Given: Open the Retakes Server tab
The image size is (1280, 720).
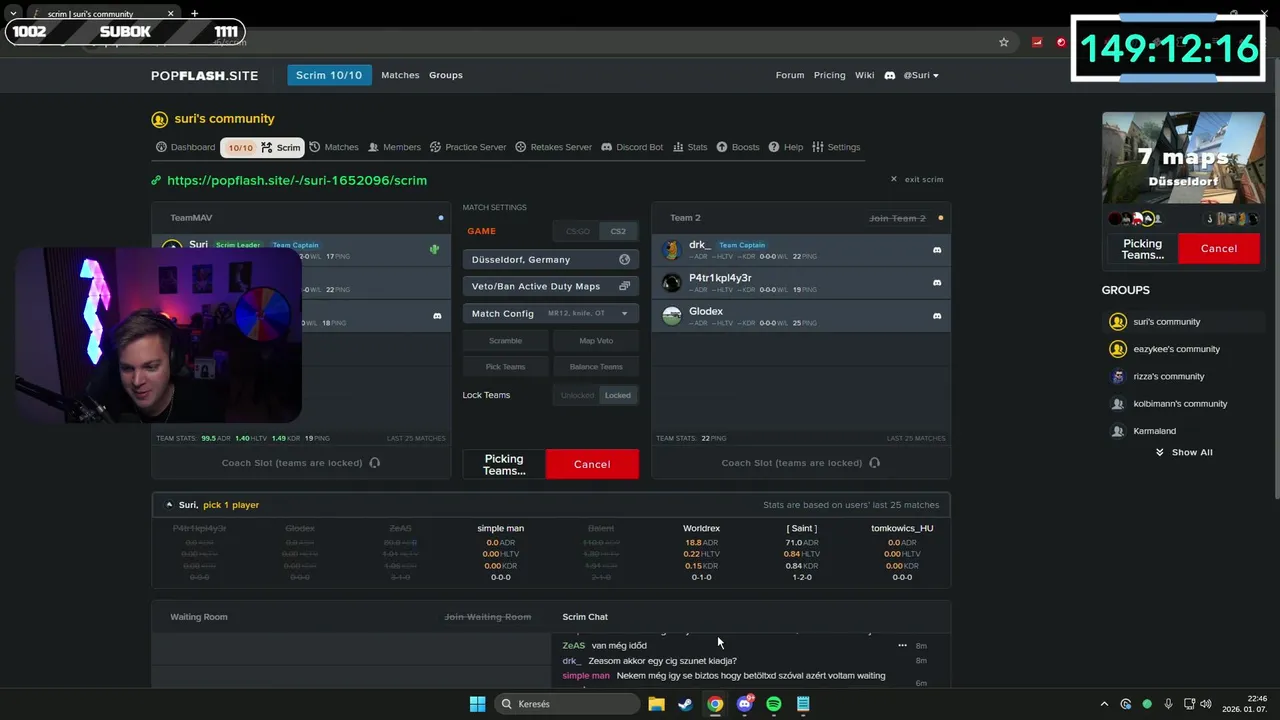Looking at the screenshot, I should (554, 147).
